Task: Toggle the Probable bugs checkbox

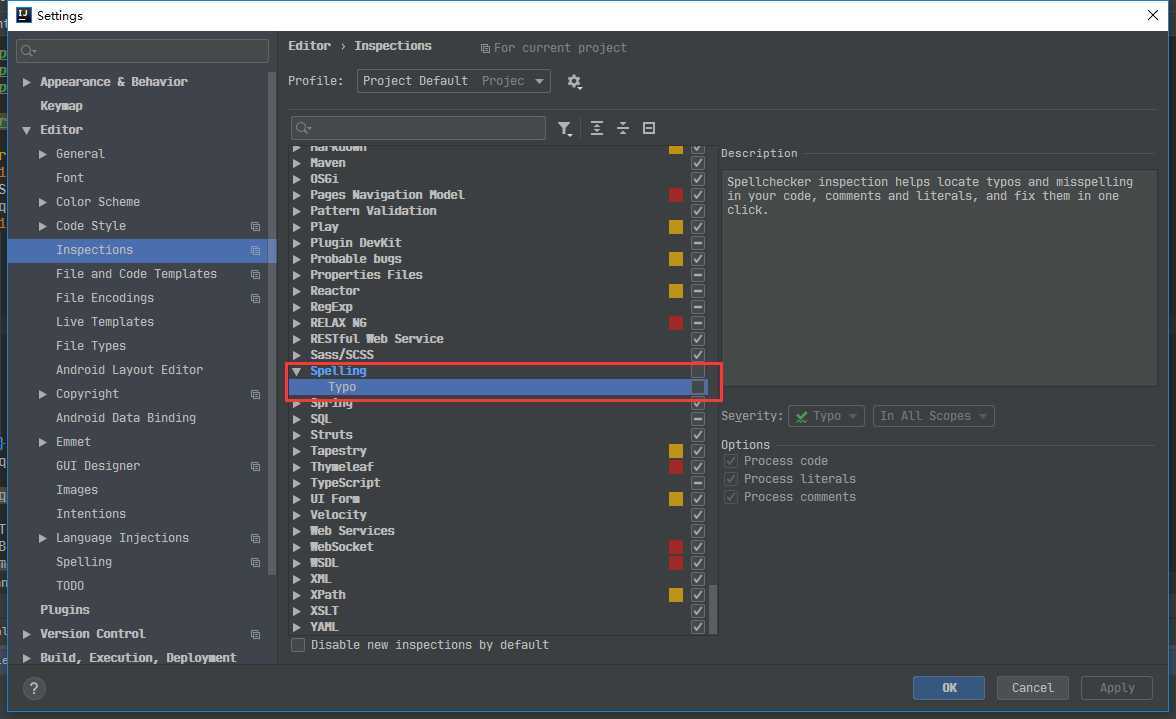Action: [698, 259]
